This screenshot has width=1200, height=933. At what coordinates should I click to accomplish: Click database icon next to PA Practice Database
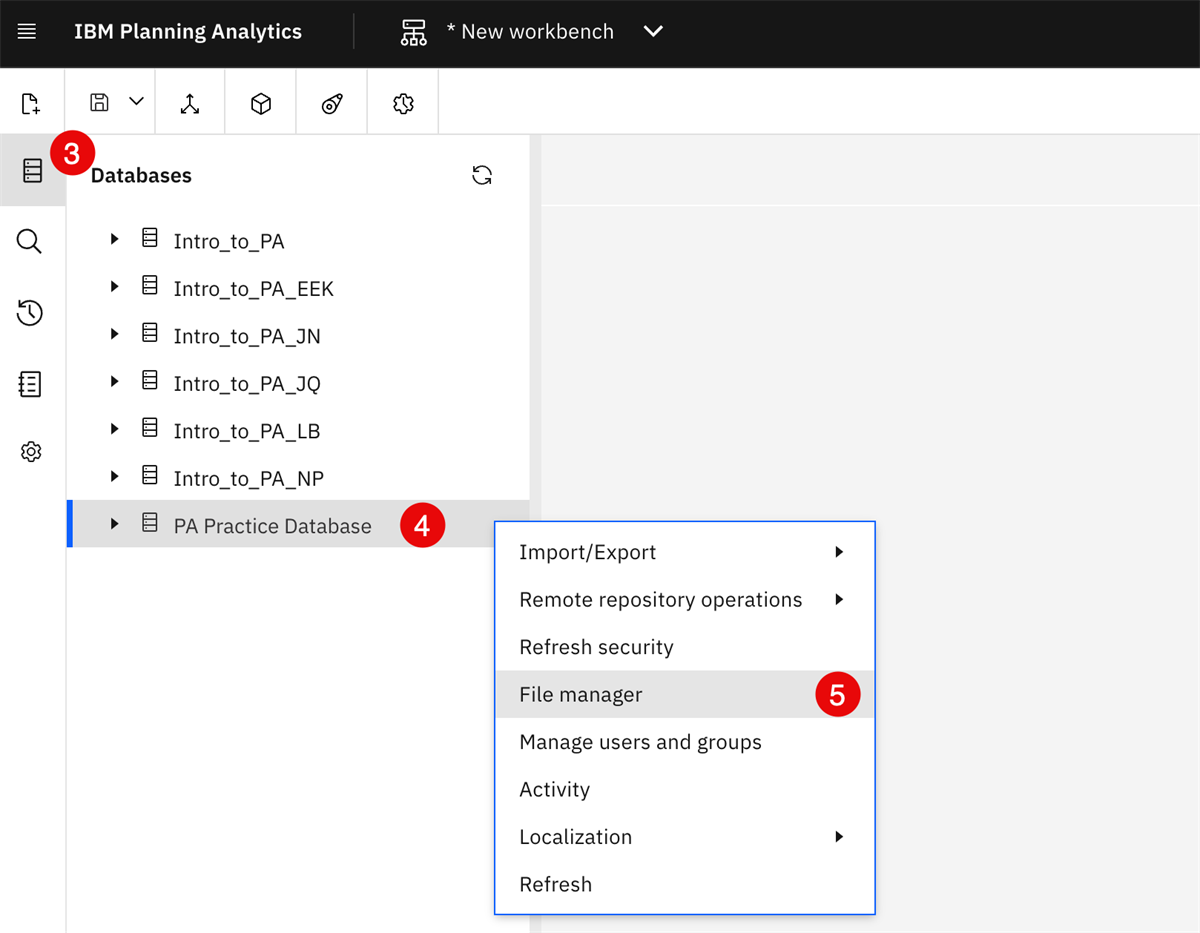150,523
